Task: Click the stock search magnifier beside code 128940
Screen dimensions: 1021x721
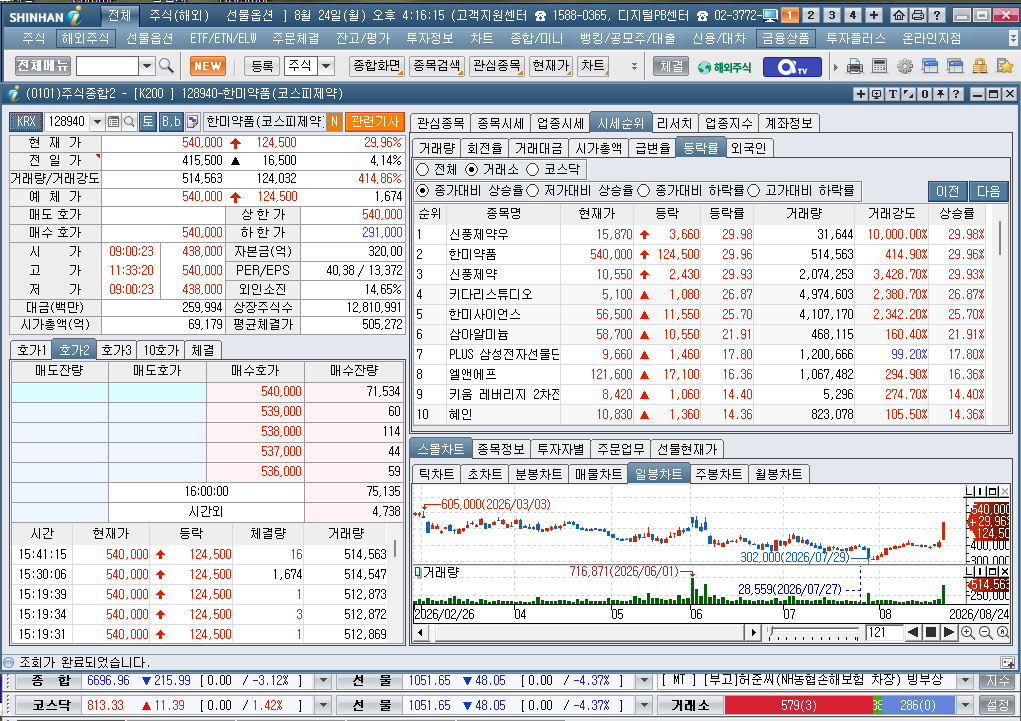Action: [x=129, y=121]
